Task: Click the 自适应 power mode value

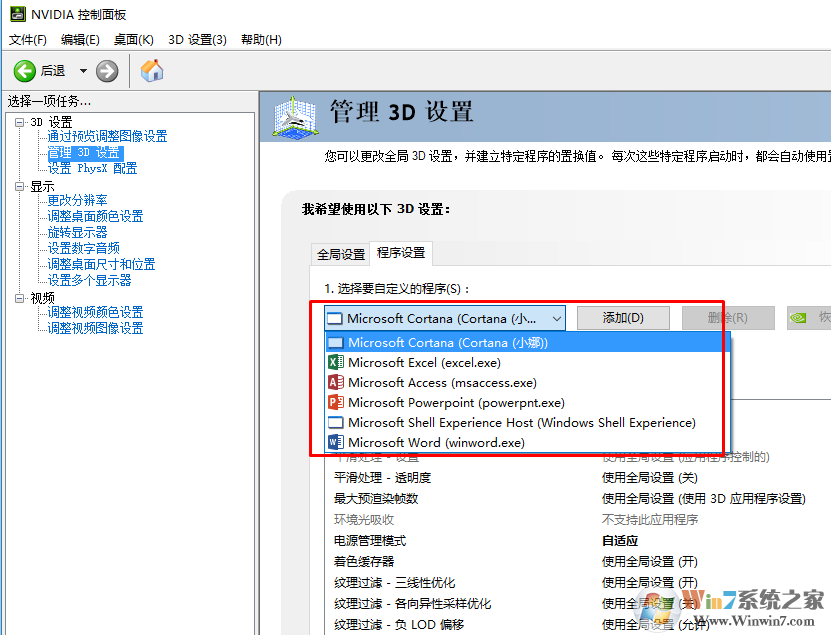Action: 620,541
